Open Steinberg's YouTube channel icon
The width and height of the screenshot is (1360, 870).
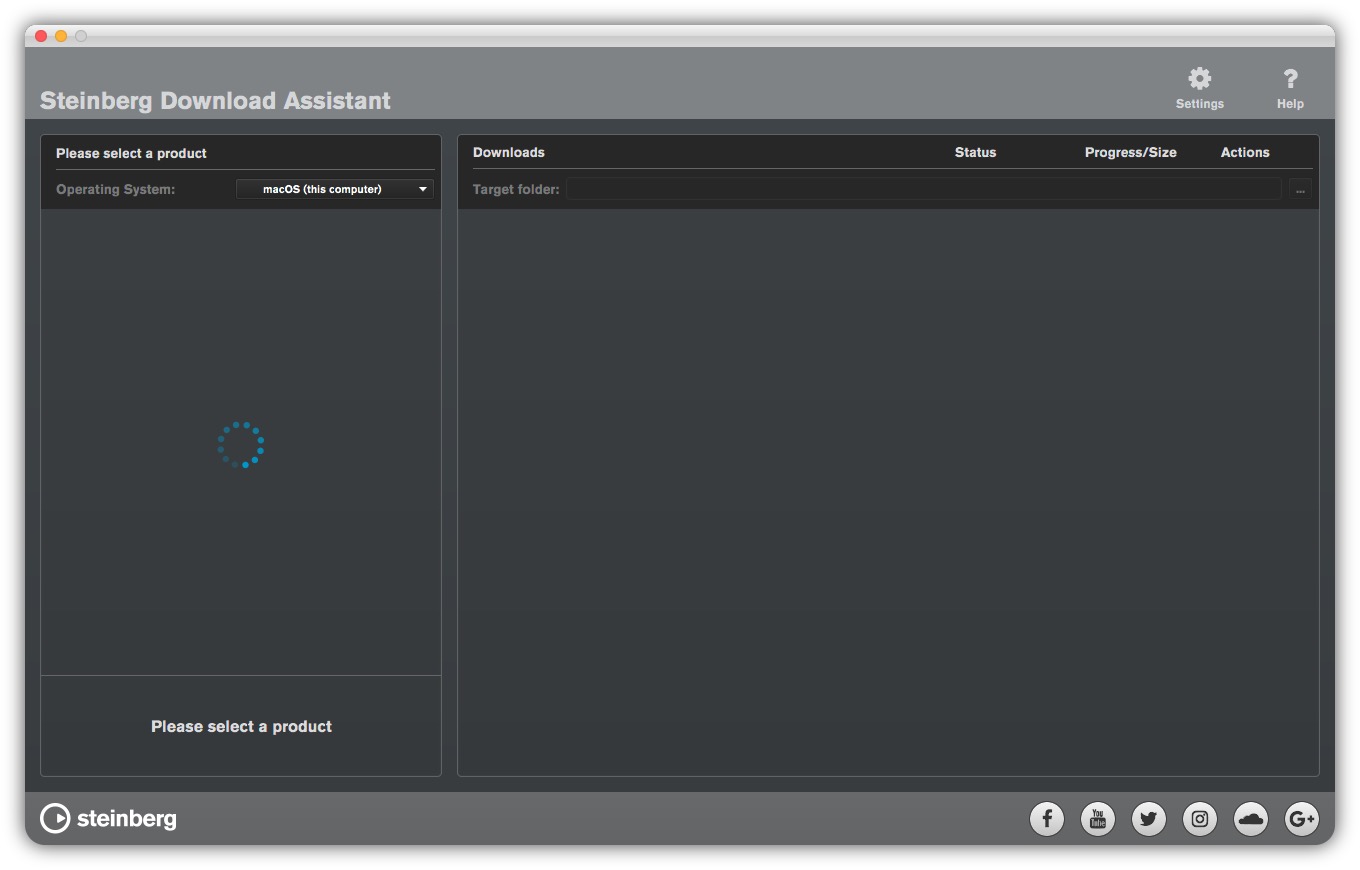click(1098, 820)
